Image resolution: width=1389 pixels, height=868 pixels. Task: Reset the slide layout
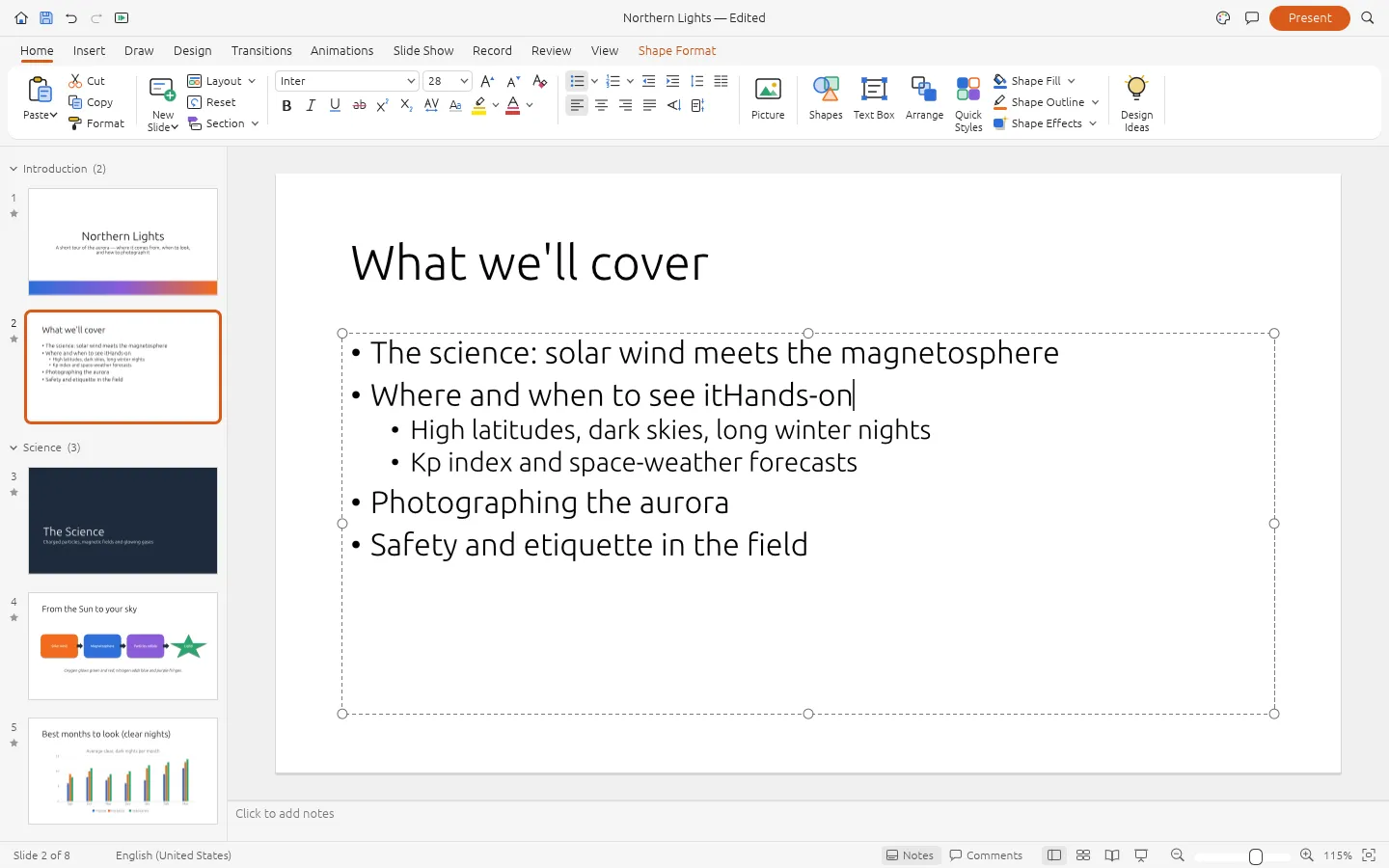tap(212, 102)
